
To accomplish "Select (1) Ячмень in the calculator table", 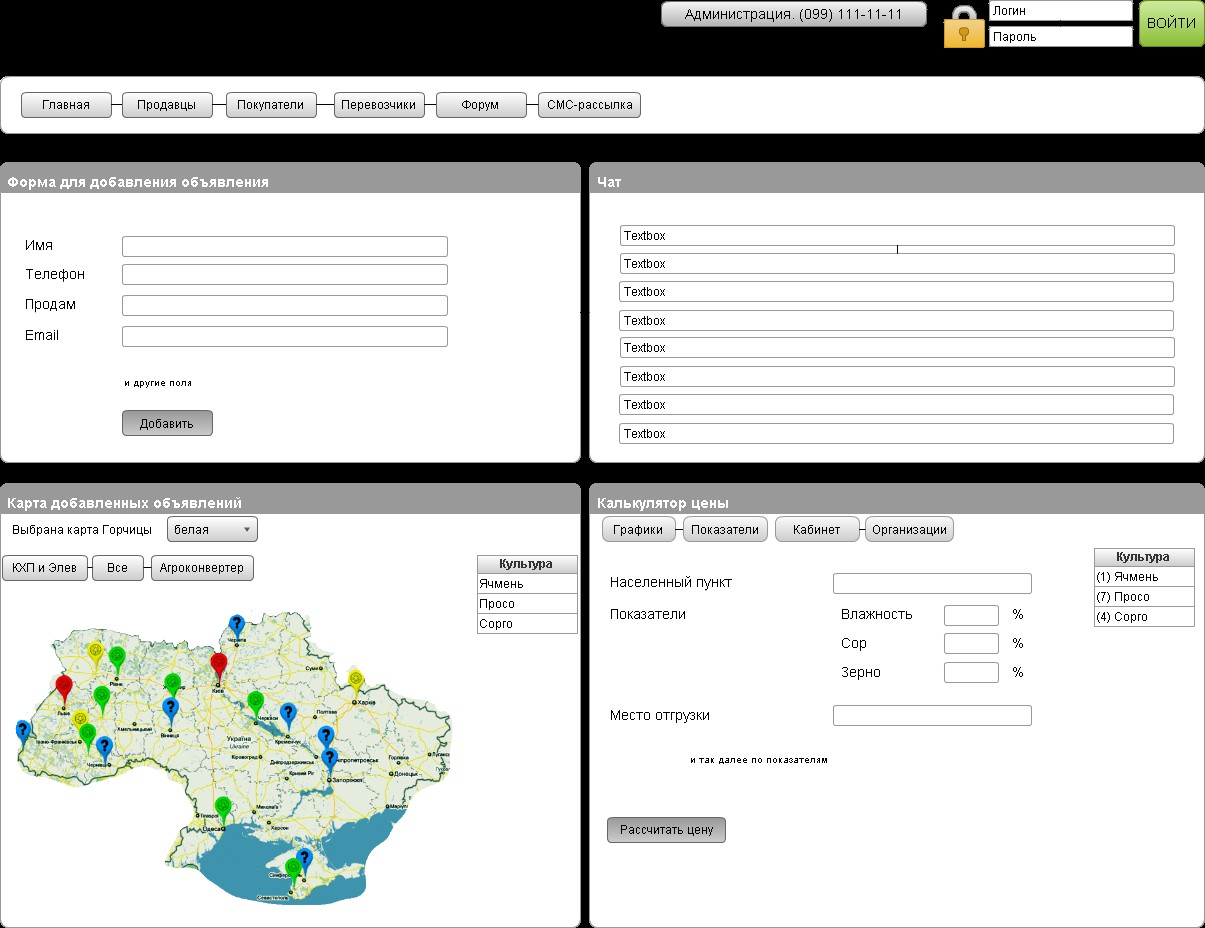I will [x=1144, y=577].
